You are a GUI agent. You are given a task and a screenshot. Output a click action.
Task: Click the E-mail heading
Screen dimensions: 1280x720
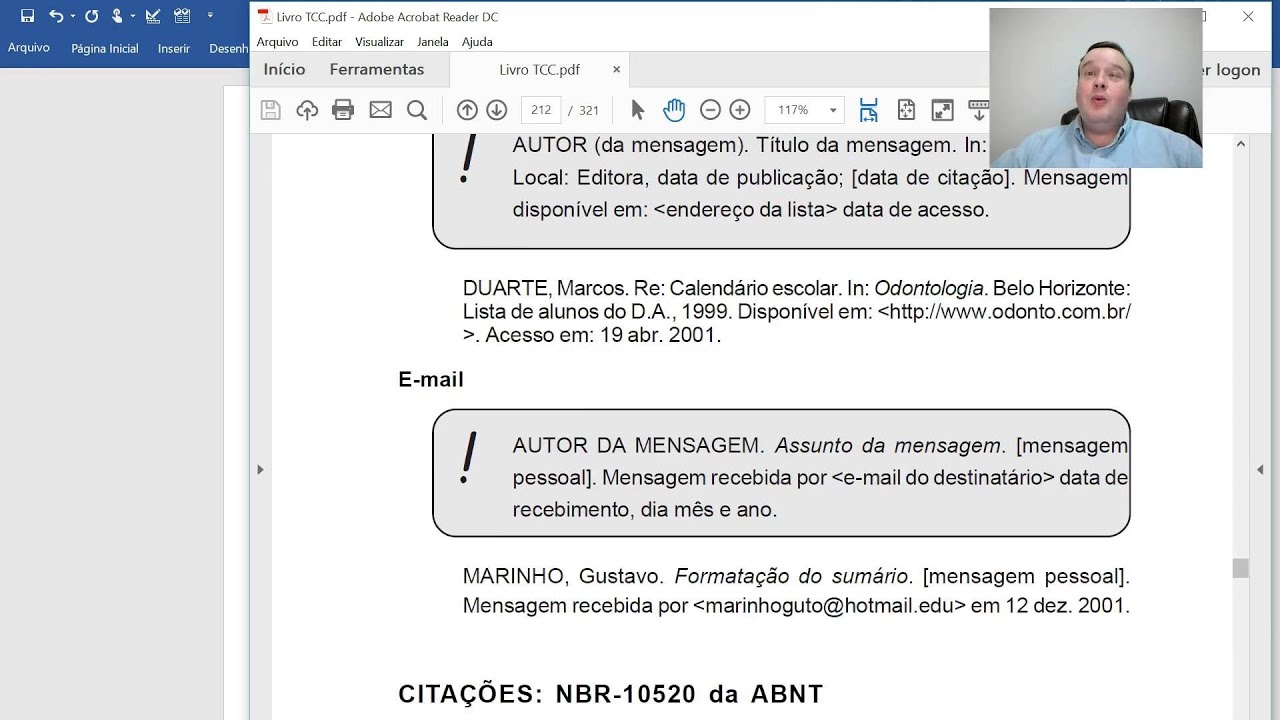coord(431,380)
